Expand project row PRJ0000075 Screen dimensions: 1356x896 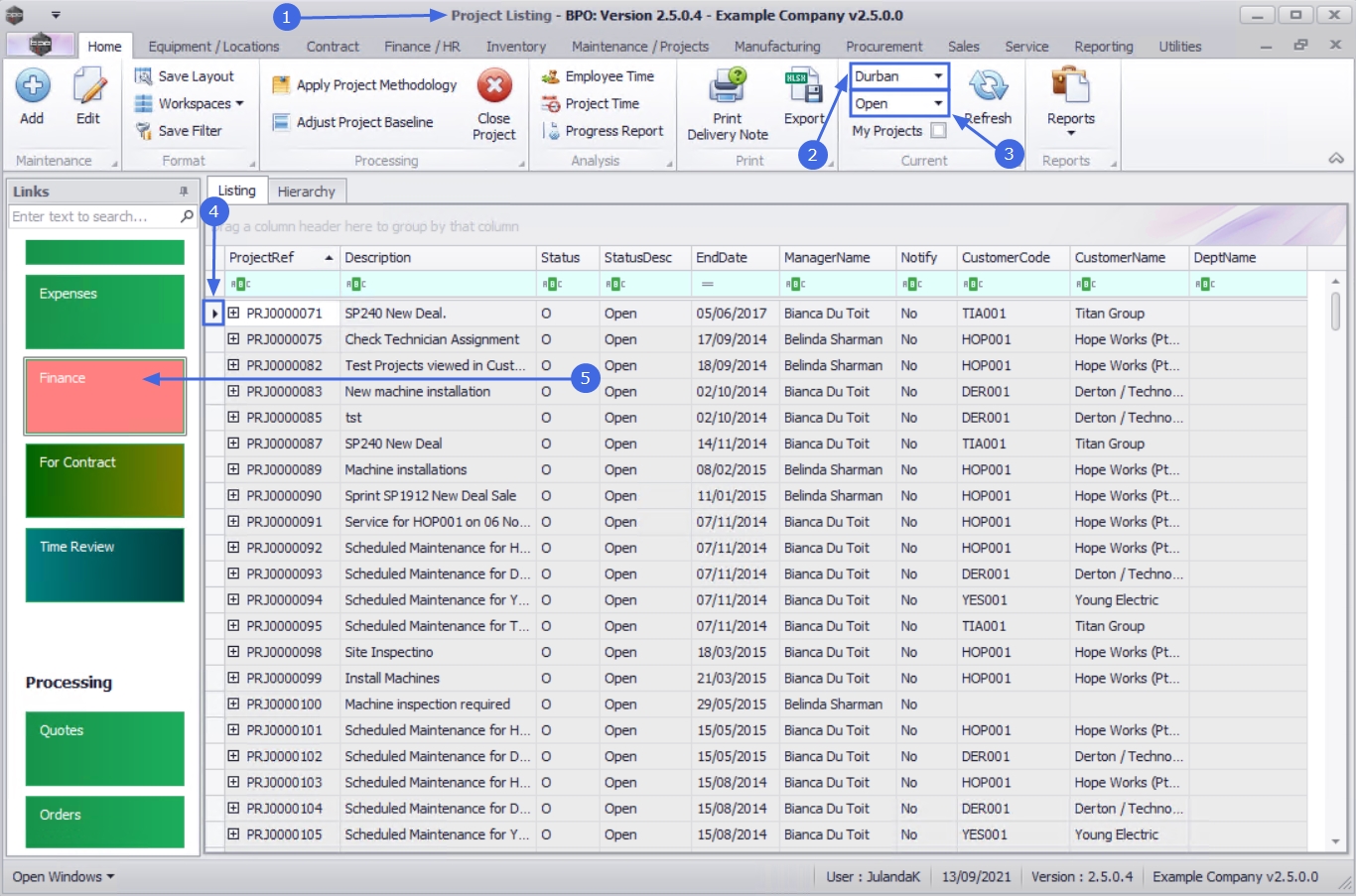click(x=234, y=339)
